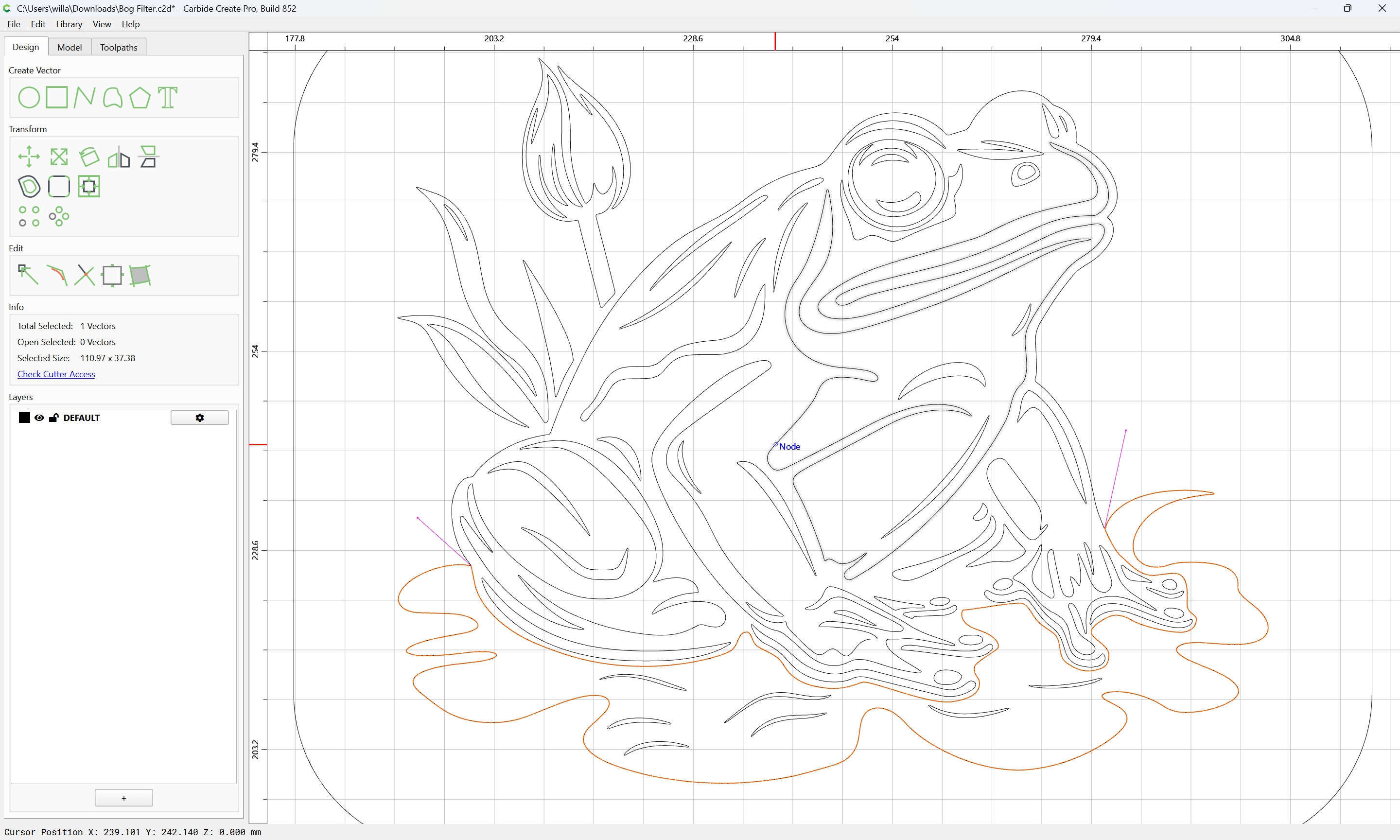Open the Library menu
Screen dimensions: 1400x840
[69, 24]
